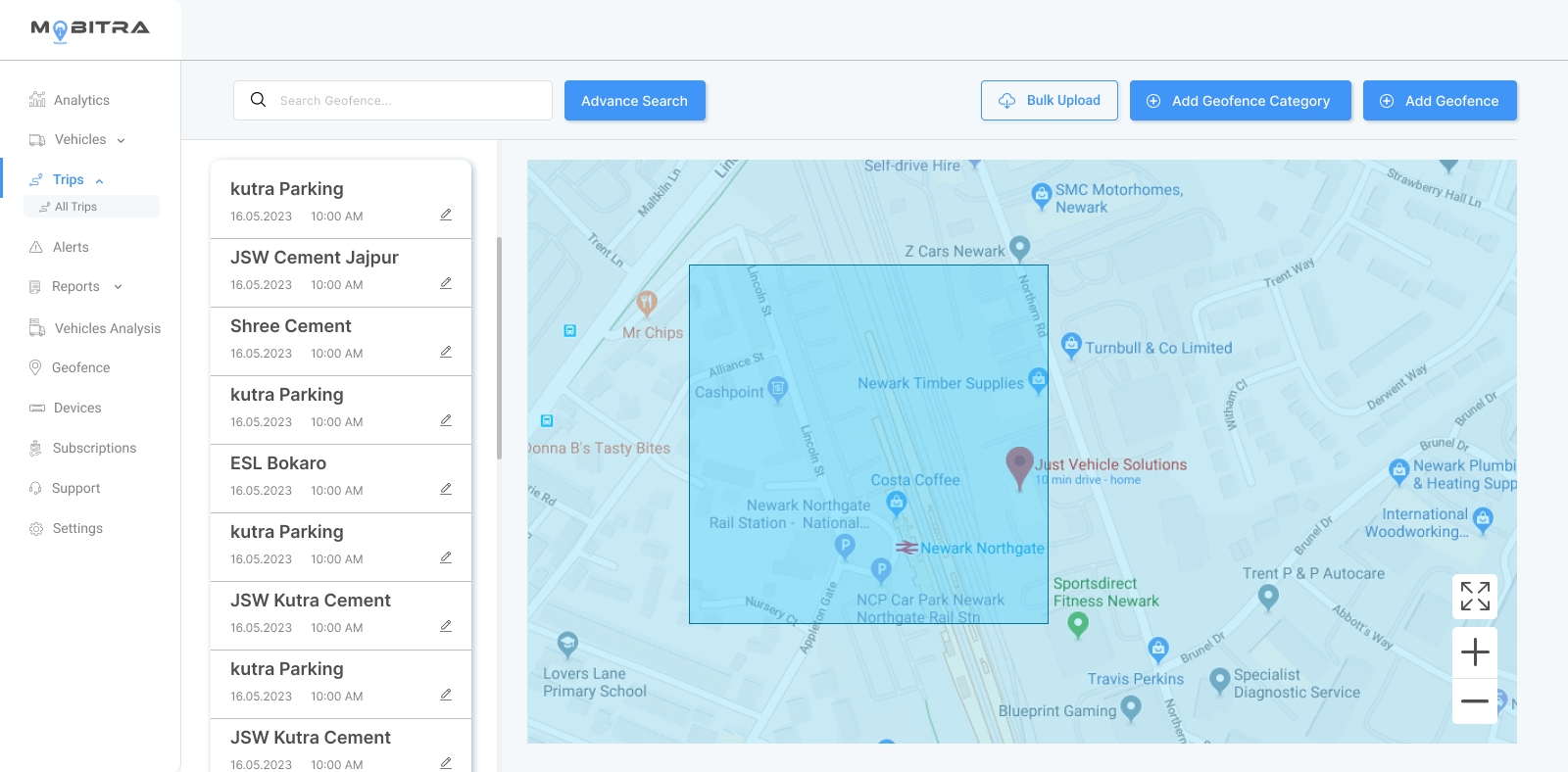Click the Add Geofence button

coord(1440,101)
